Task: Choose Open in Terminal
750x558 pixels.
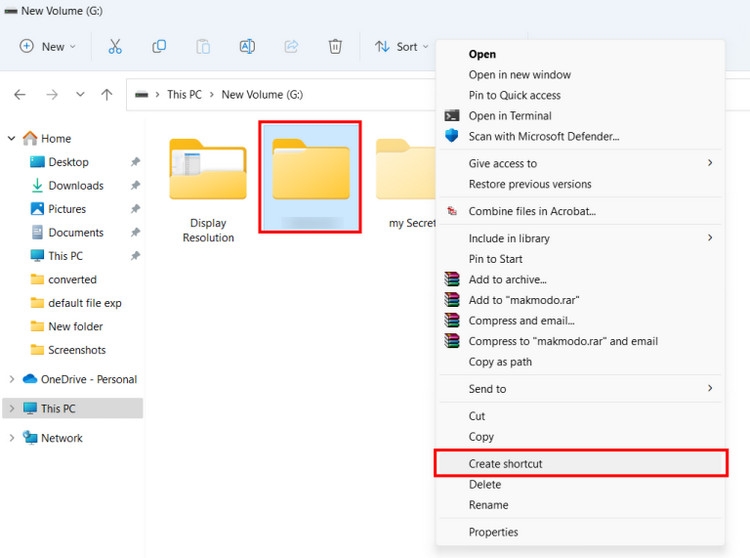Action: pos(580,116)
